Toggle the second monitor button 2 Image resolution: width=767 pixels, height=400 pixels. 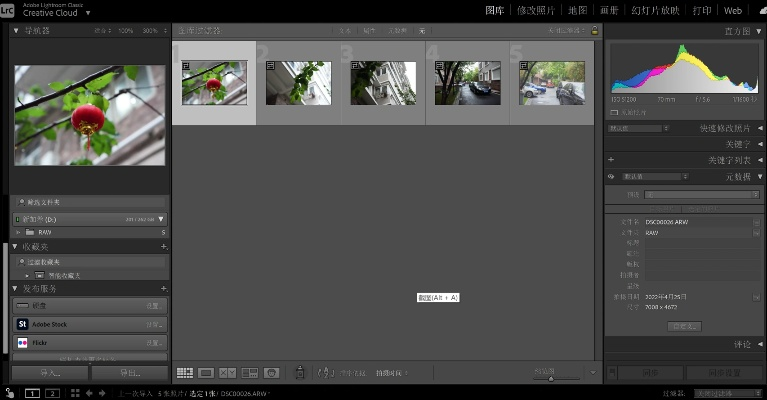[52, 393]
